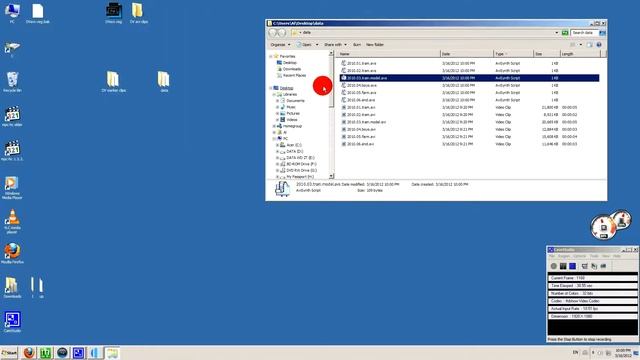Collapse the Libraries tree node
Viewport: 640px width, 360px height.
(274, 94)
